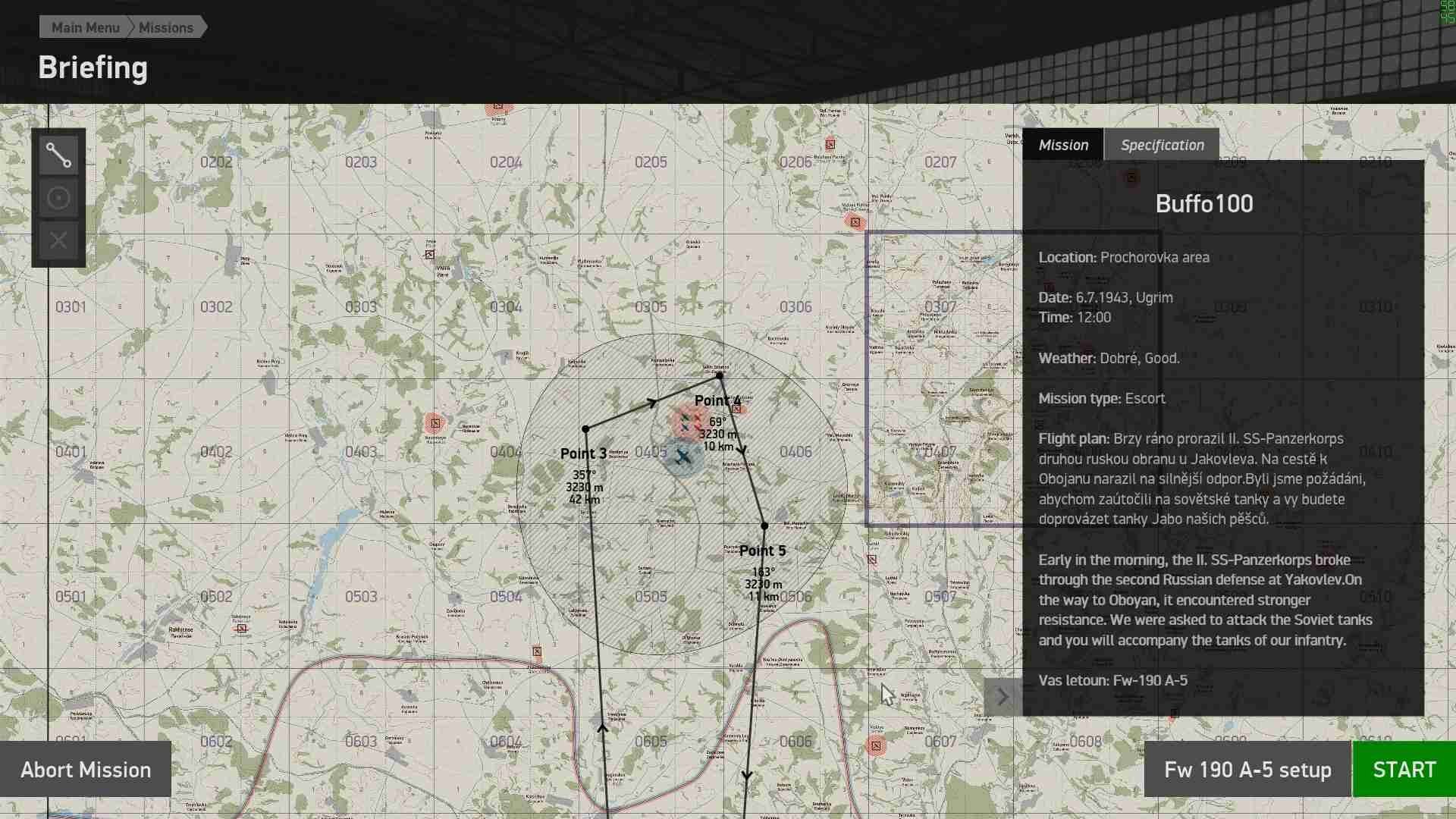The width and height of the screenshot is (1456, 819).
Task: Click the Point 3 waypoint label
Action: pyautogui.click(x=583, y=453)
